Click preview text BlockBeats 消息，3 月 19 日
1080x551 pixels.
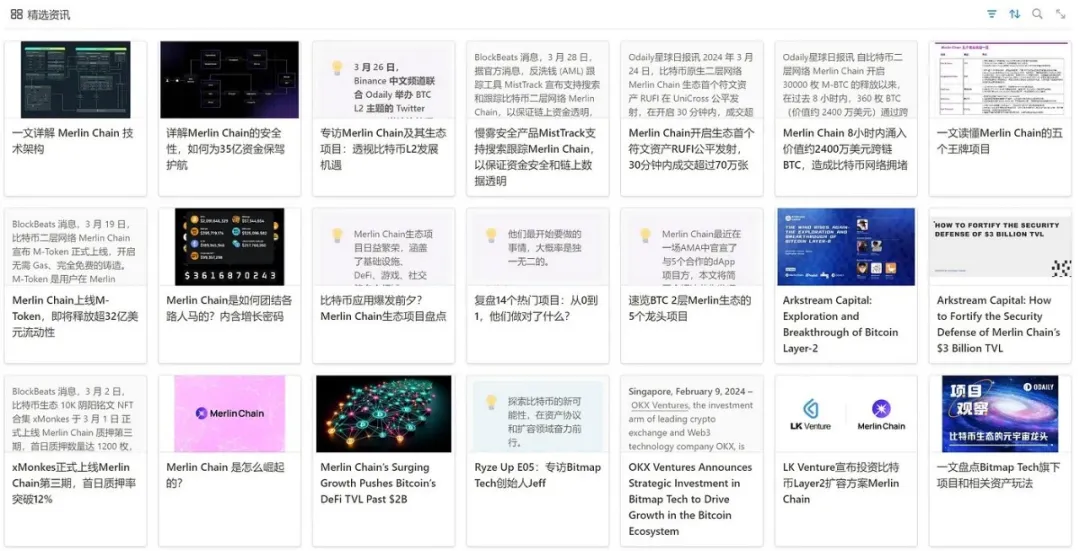click(x=74, y=251)
